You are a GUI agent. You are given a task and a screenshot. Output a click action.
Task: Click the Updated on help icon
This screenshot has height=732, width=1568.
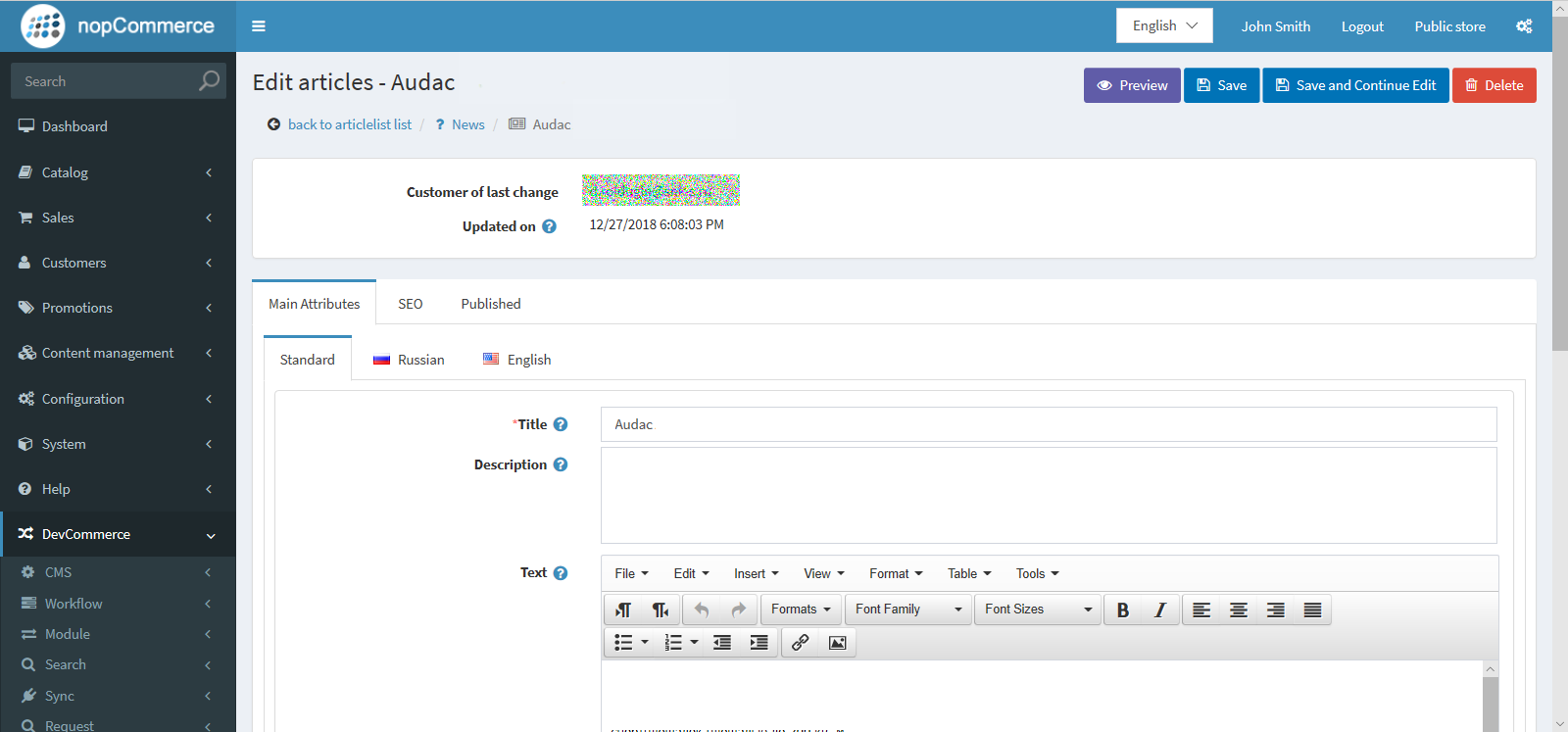point(550,226)
